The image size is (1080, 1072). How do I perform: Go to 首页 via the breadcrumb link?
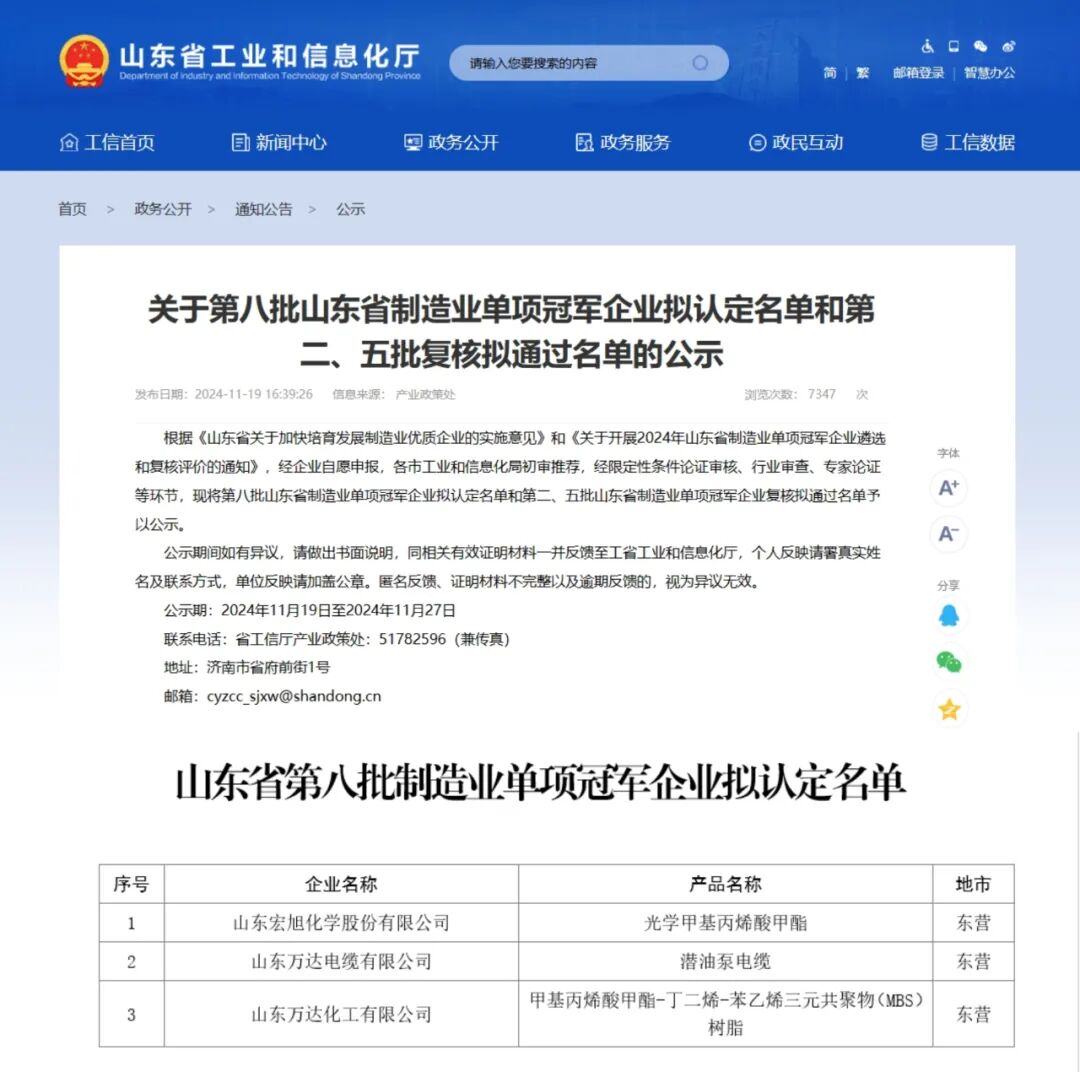71,209
